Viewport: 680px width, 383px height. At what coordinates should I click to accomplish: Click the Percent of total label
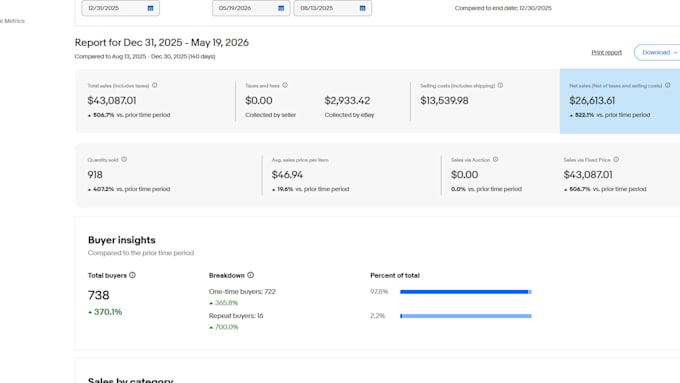coord(395,275)
